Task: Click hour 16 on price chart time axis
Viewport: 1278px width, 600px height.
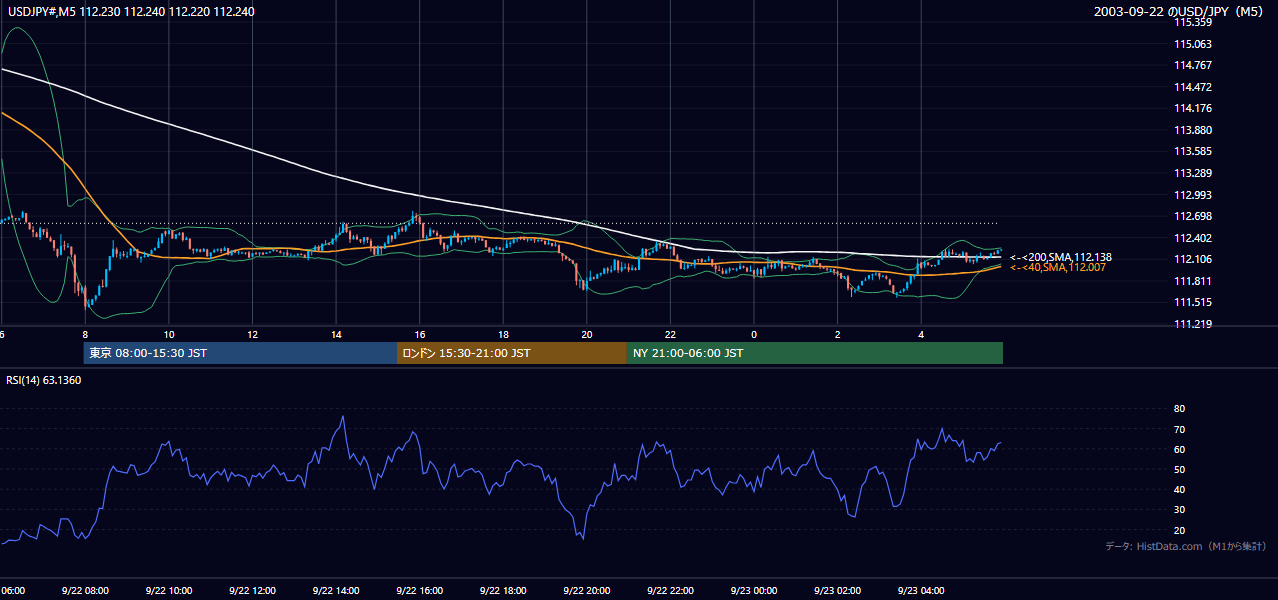Action: tap(420, 334)
